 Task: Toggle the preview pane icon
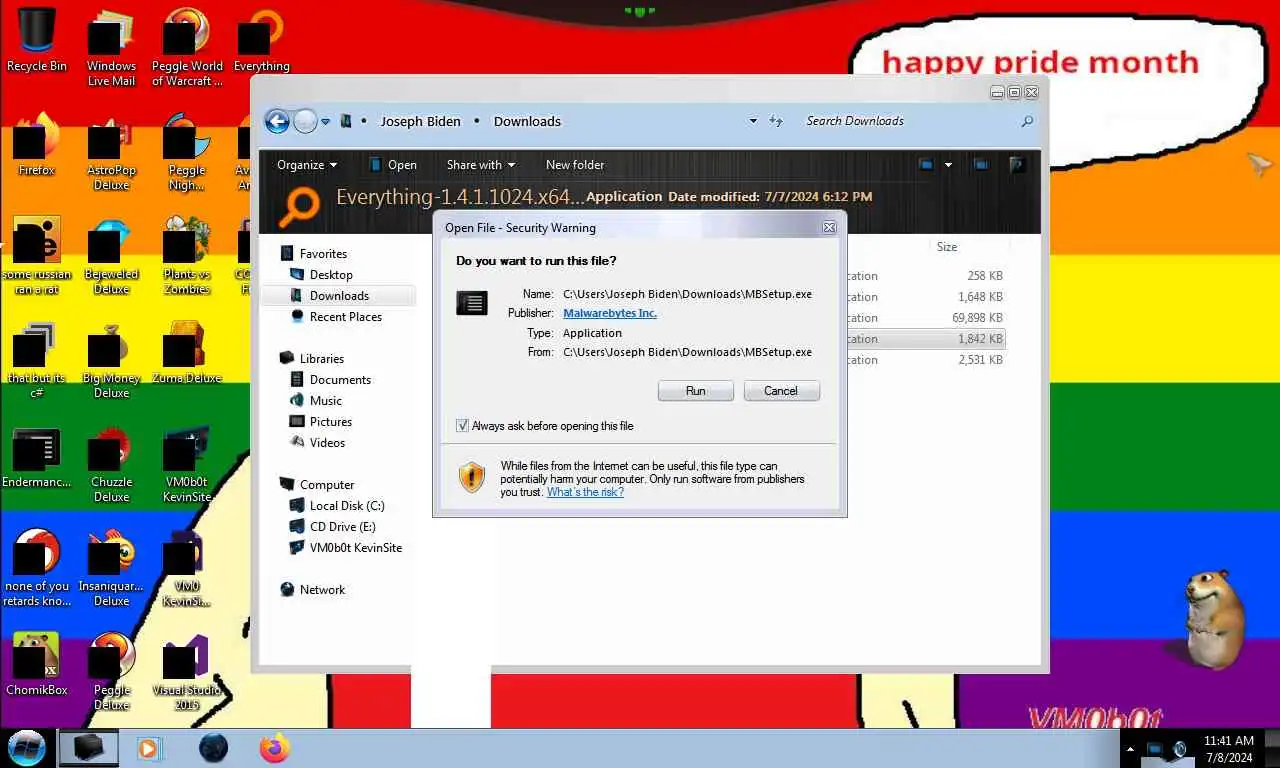[981, 165]
